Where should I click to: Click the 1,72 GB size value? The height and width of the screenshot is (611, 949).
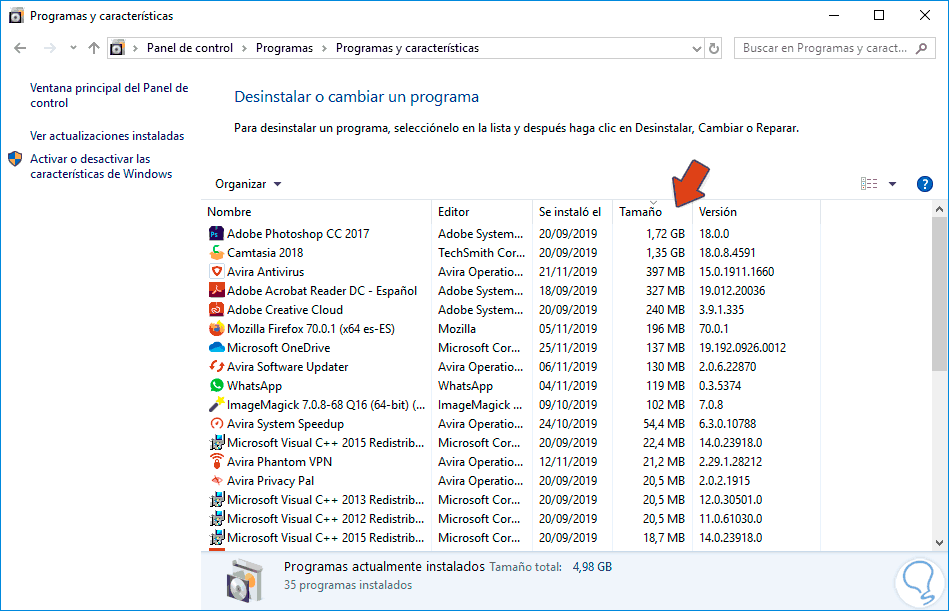[x=665, y=234]
